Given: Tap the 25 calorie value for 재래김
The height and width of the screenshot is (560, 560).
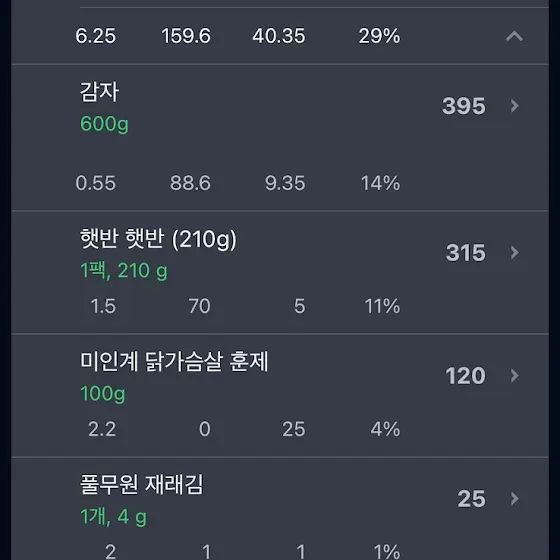Looking at the screenshot, I should click(471, 499).
